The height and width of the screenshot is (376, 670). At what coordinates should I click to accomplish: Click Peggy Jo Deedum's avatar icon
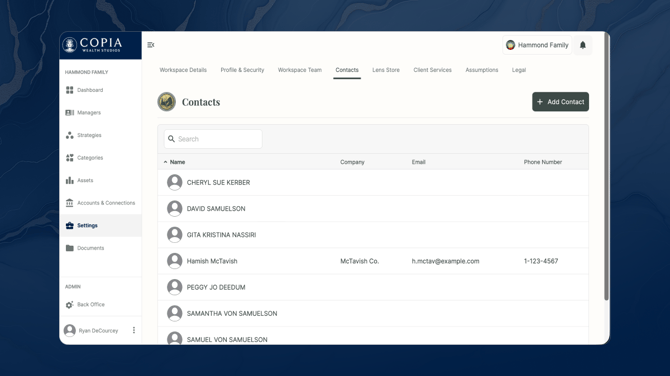(x=174, y=287)
